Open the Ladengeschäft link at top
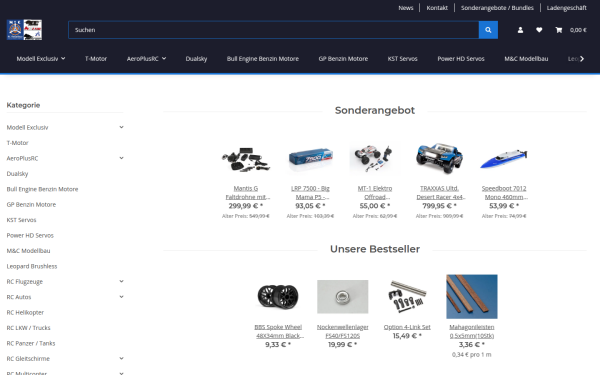The width and height of the screenshot is (600, 375). point(566,8)
